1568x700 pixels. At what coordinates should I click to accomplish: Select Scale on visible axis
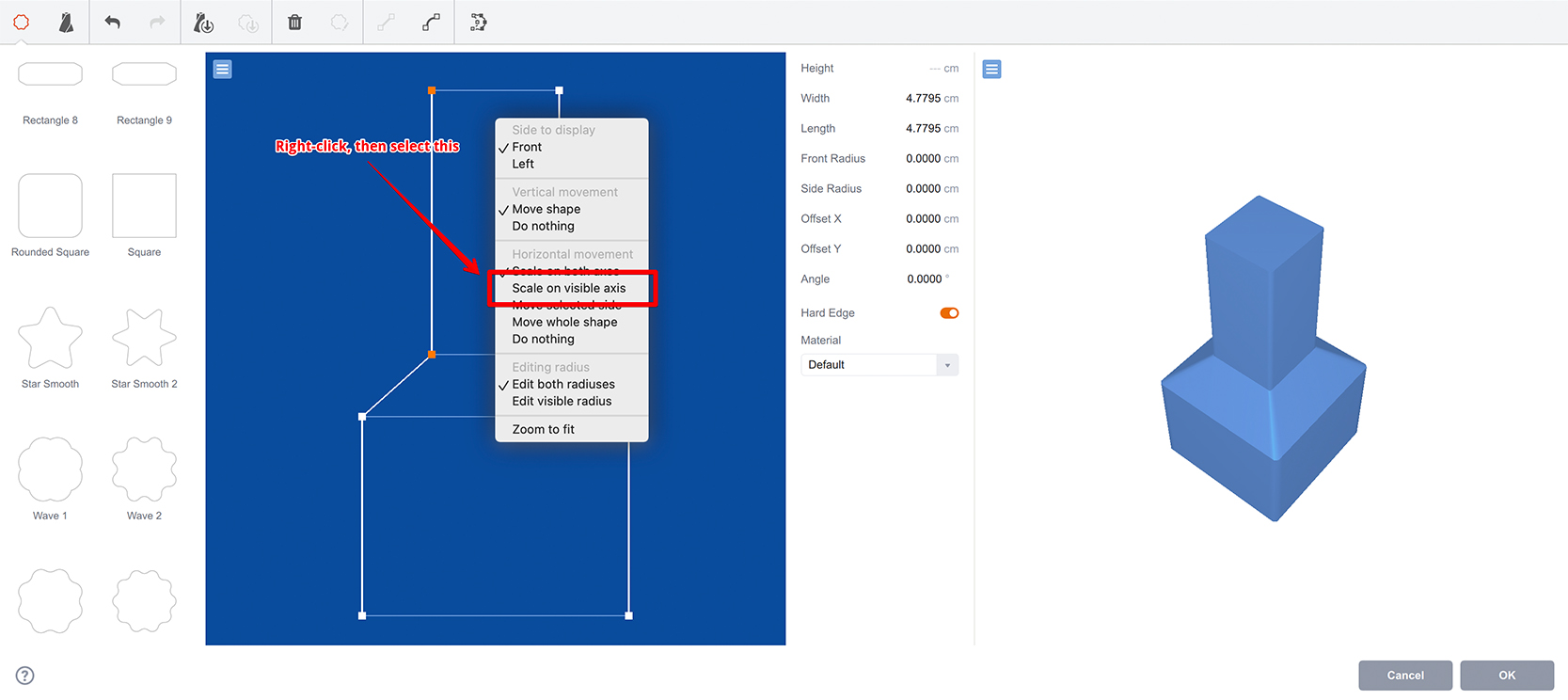point(569,288)
